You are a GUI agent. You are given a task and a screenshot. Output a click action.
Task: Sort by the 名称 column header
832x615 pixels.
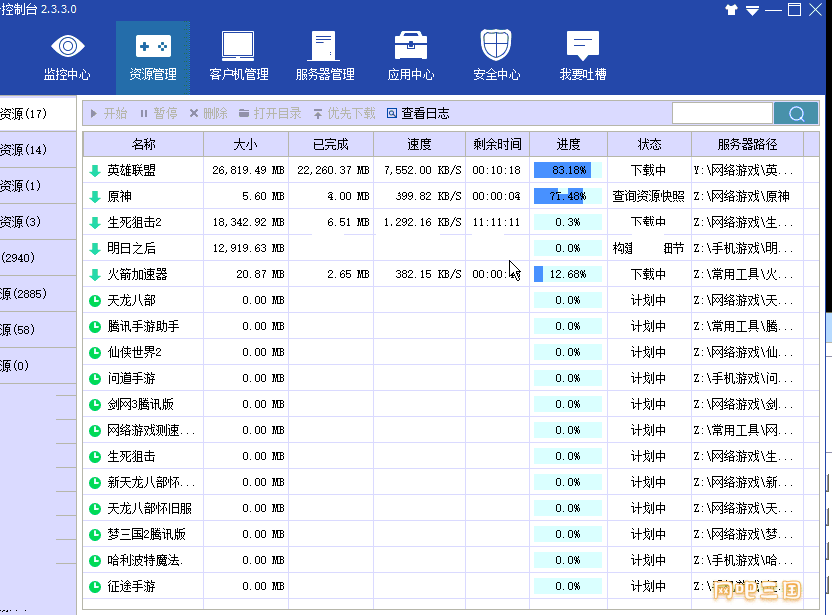pyautogui.click(x=143, y=144)
